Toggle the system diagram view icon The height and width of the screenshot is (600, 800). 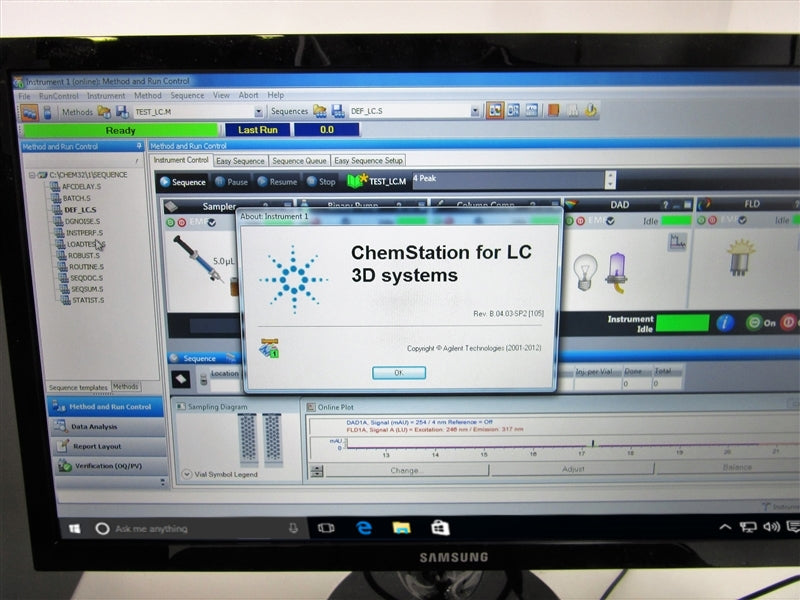click(494, 110)
